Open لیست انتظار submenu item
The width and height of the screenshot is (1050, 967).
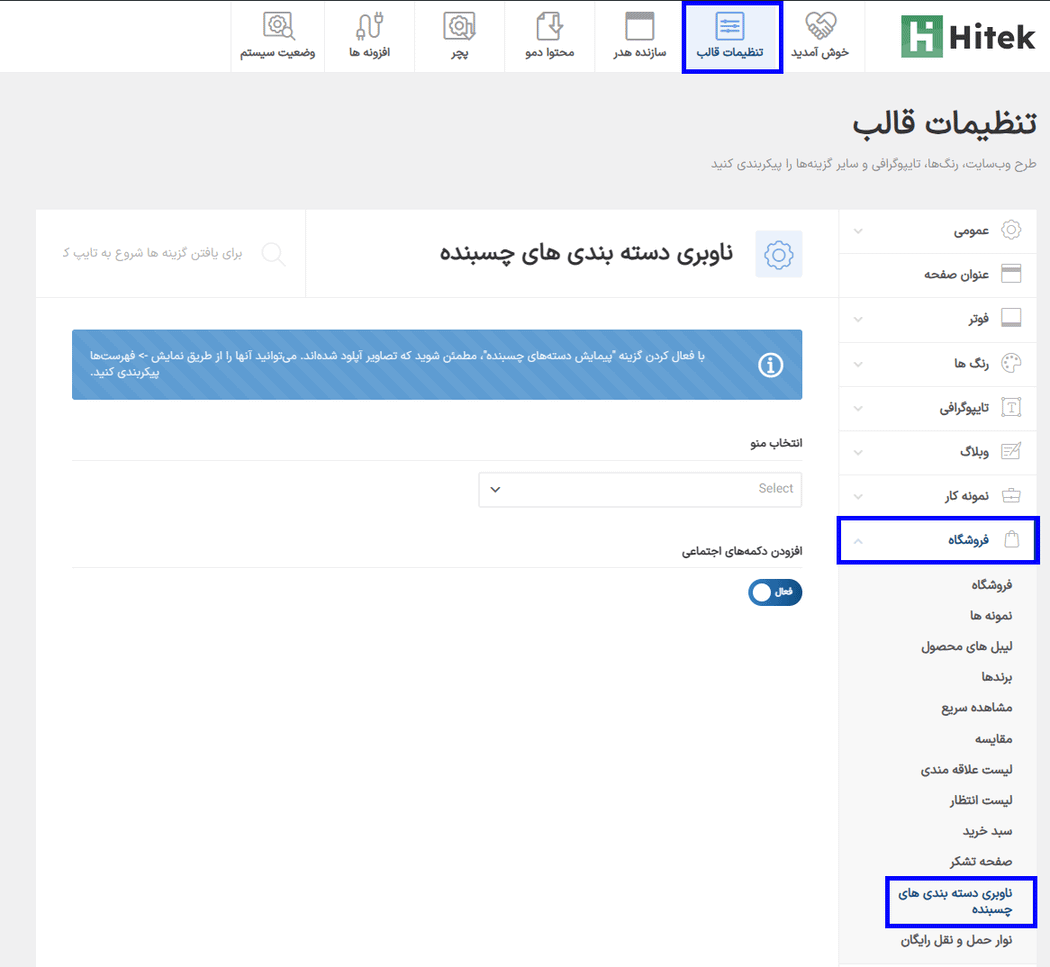[981, 800]
